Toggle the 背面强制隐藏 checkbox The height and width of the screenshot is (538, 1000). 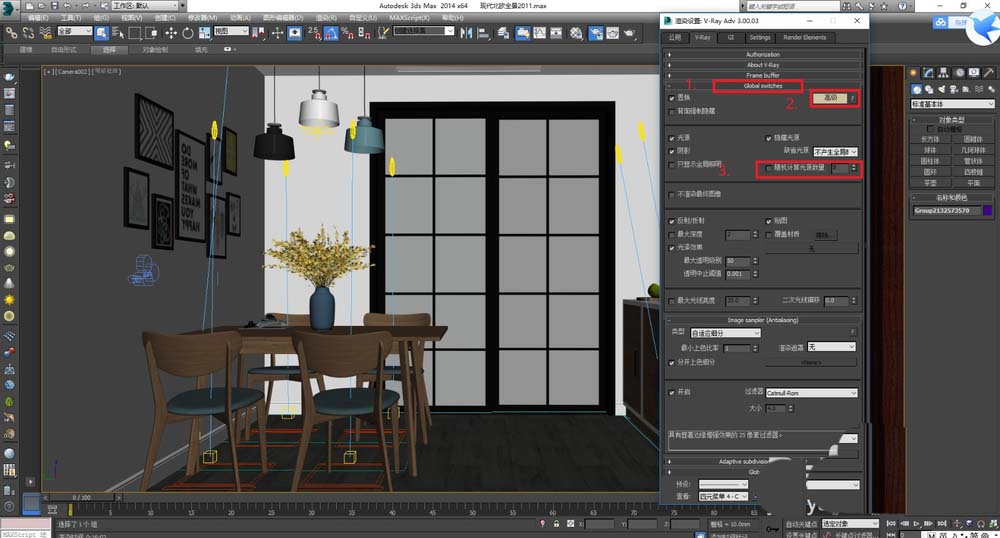671,112
